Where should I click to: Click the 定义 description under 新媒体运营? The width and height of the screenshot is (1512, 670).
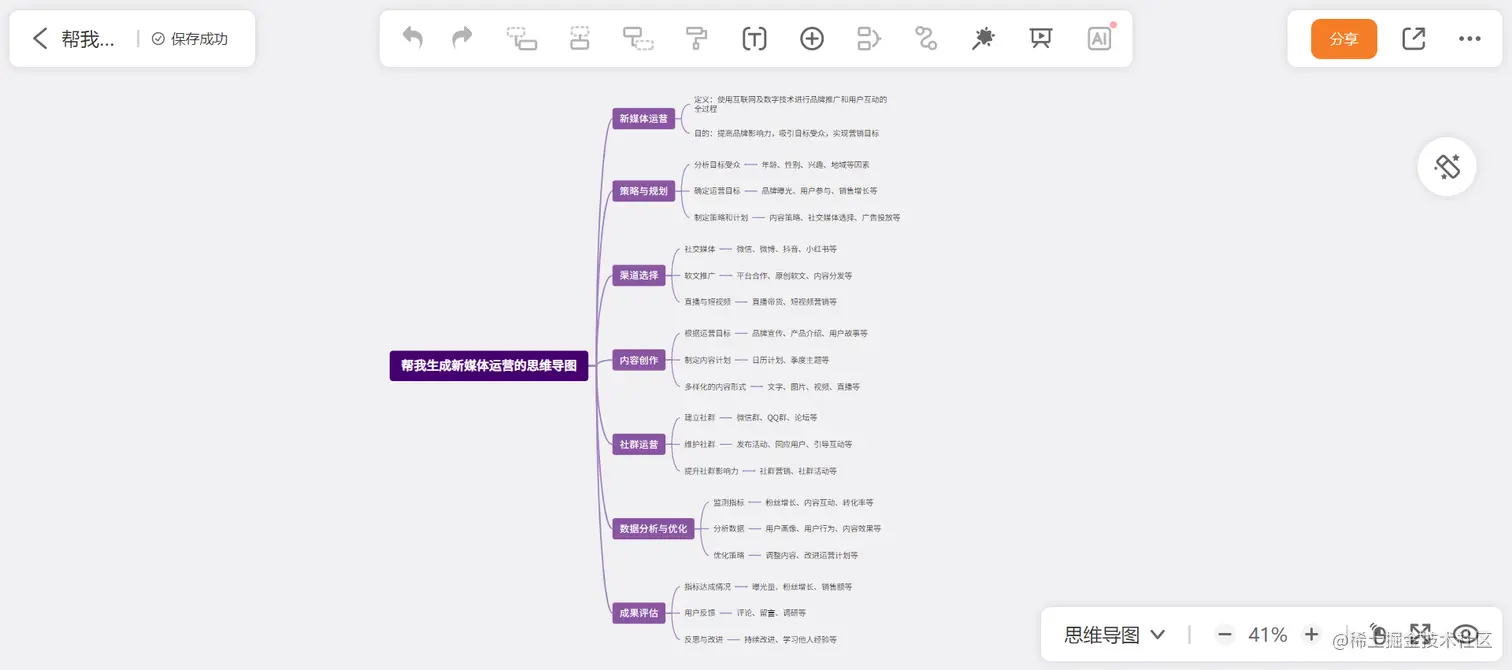(x=791, y=104)
